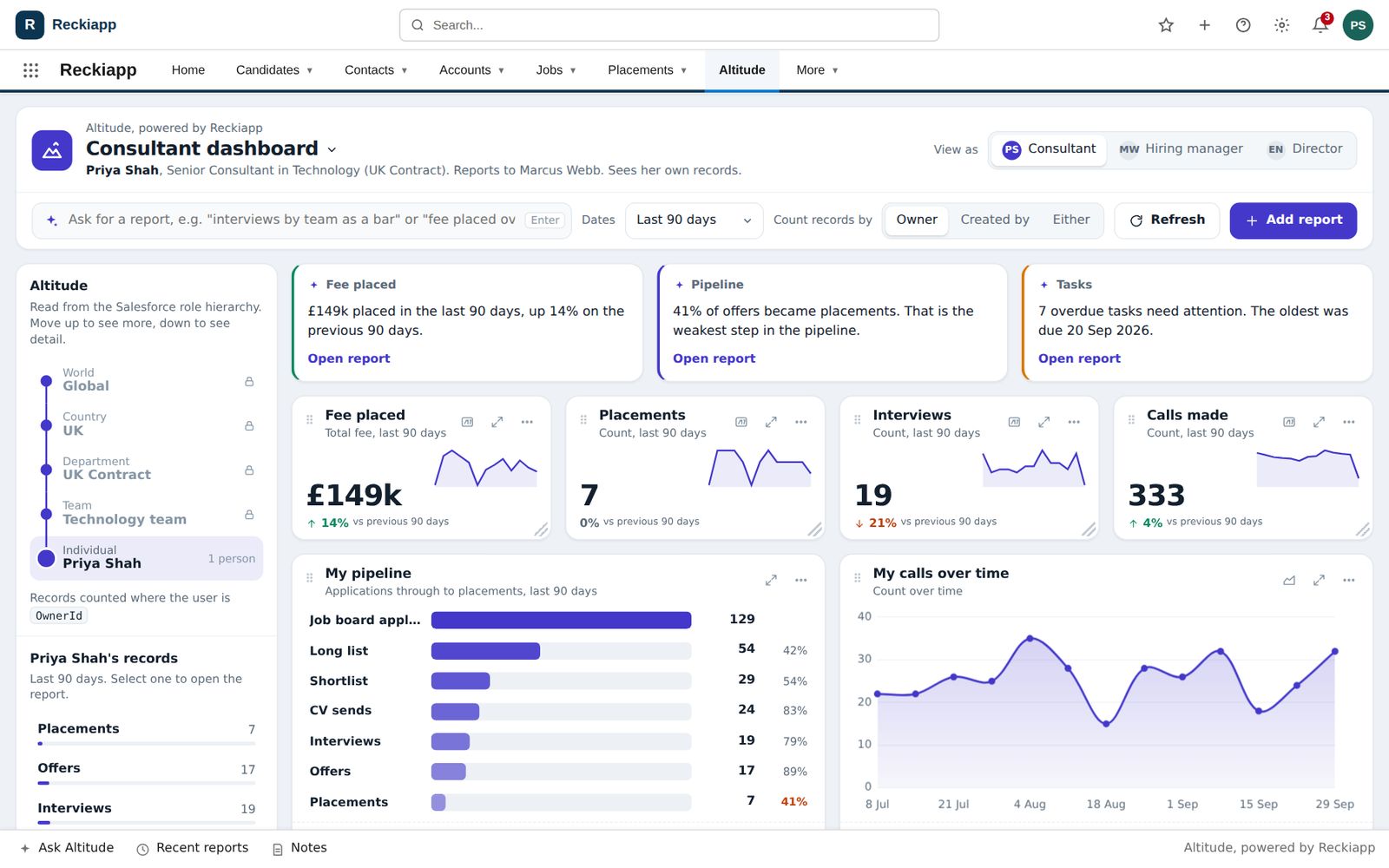
Task: Click the Refresh button
Action: (x=1167, y=220)
